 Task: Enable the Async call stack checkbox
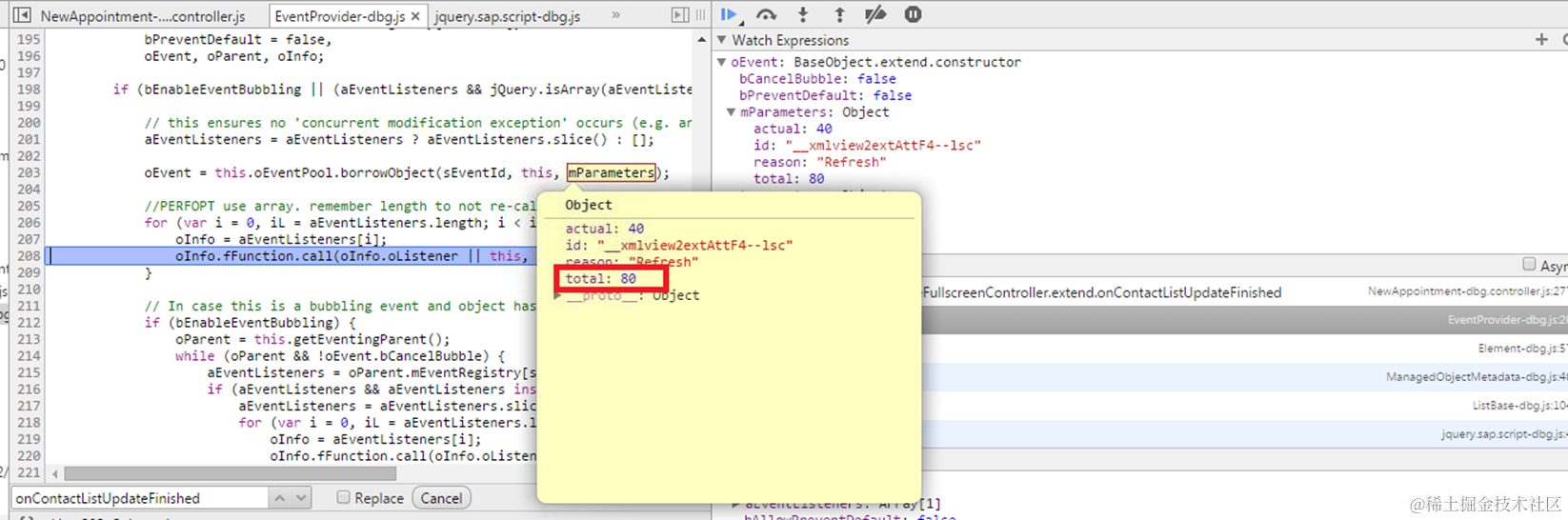coord(1529,264)
